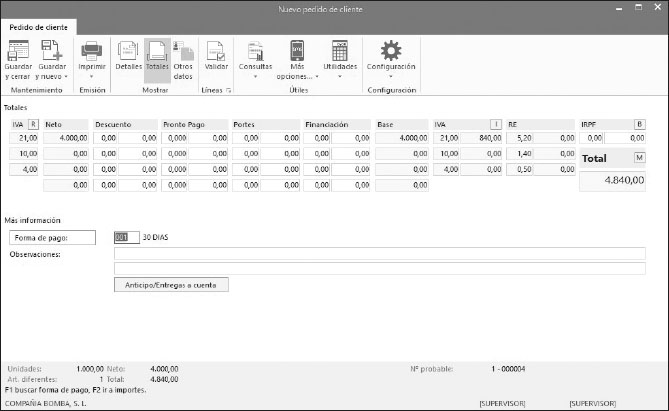Click the Guardar y cerrar icon
Screen dimensions: 669x411
(x=18, y=51)
